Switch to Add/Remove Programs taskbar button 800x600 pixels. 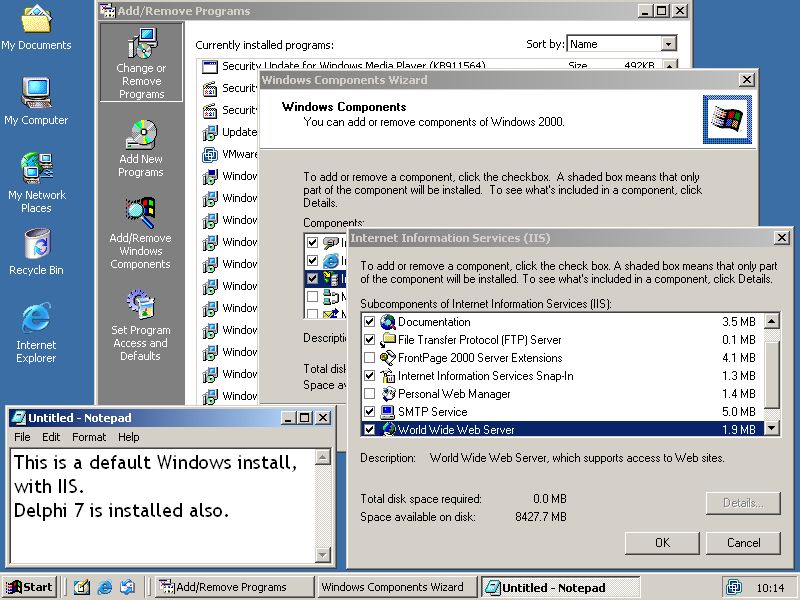234,588
